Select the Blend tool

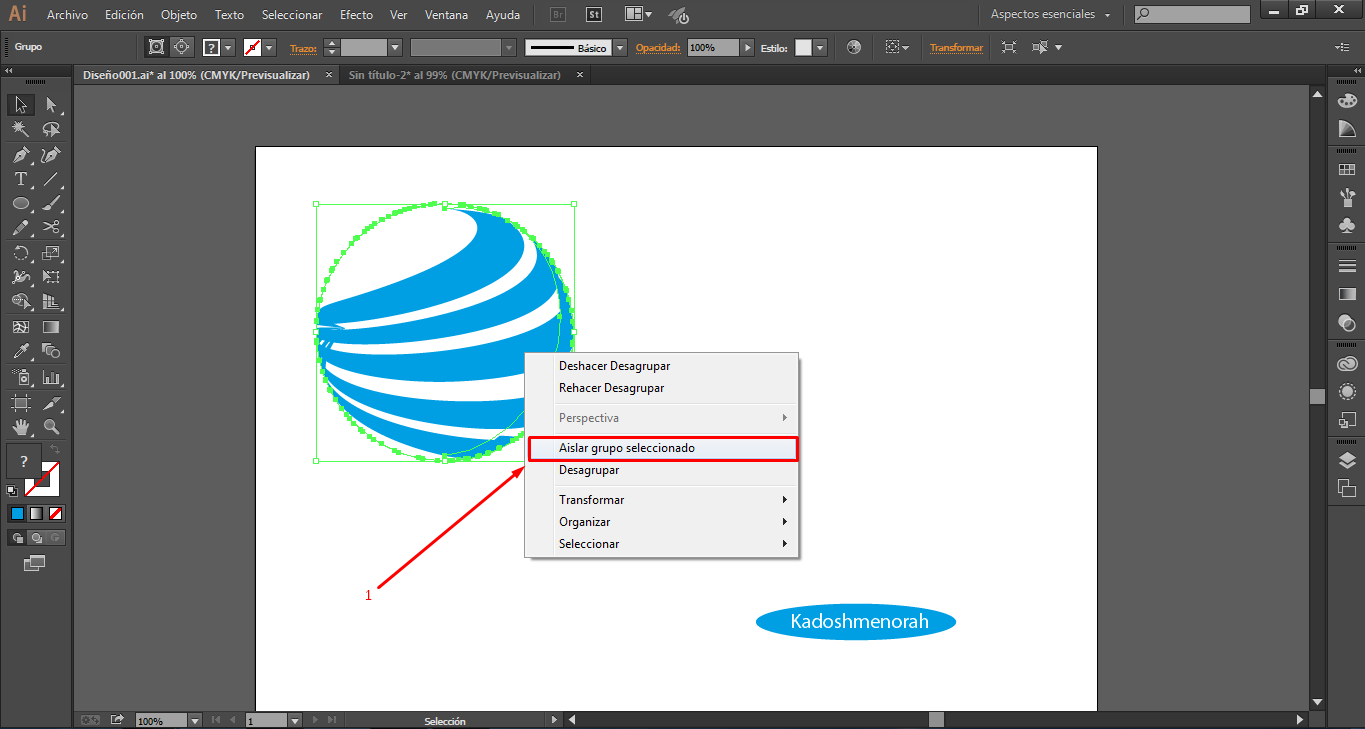pyautogui.click(x=51, y=351)
